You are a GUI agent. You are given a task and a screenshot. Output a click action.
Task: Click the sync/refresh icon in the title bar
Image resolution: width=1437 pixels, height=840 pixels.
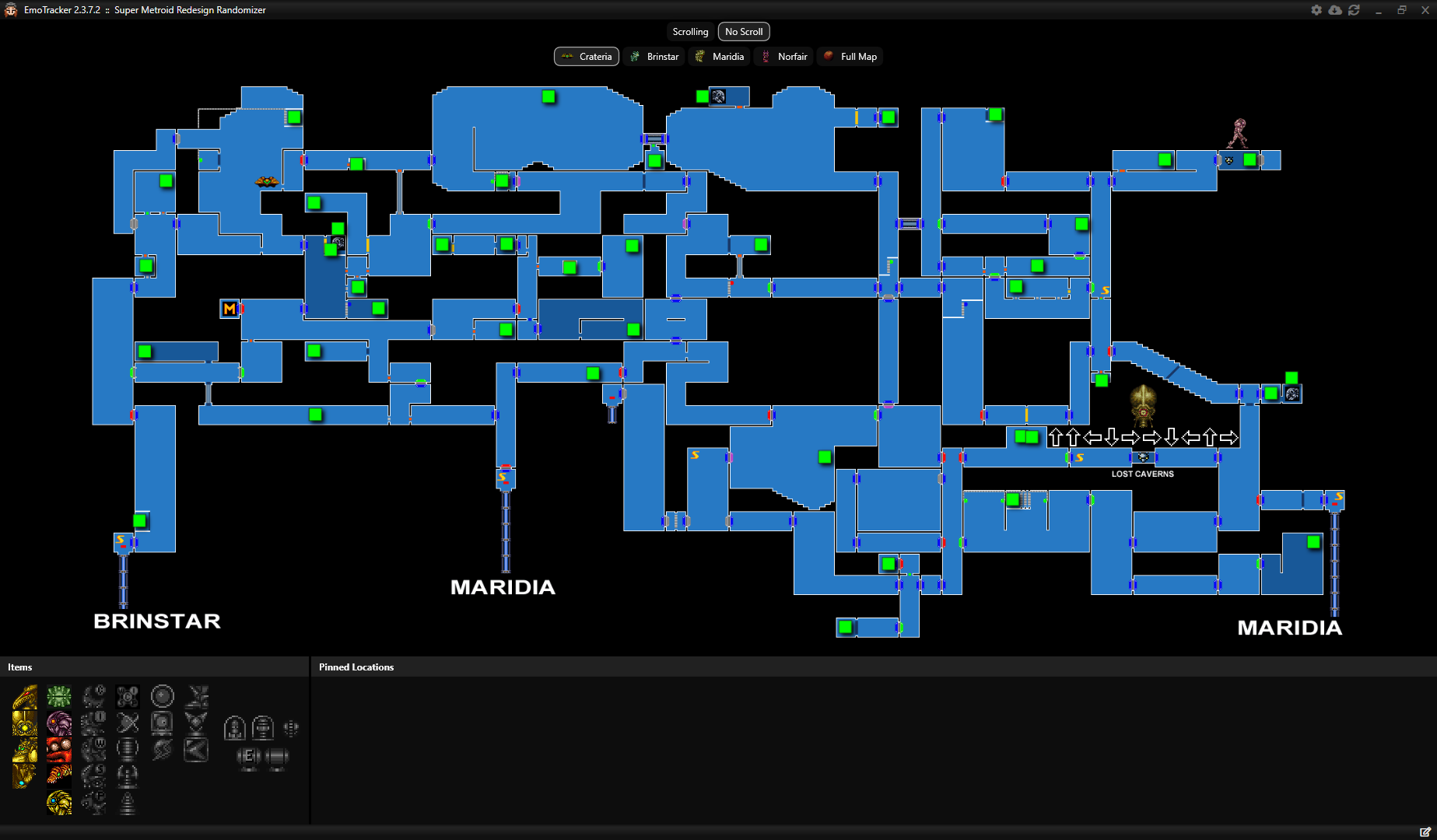pos(1355,10)
